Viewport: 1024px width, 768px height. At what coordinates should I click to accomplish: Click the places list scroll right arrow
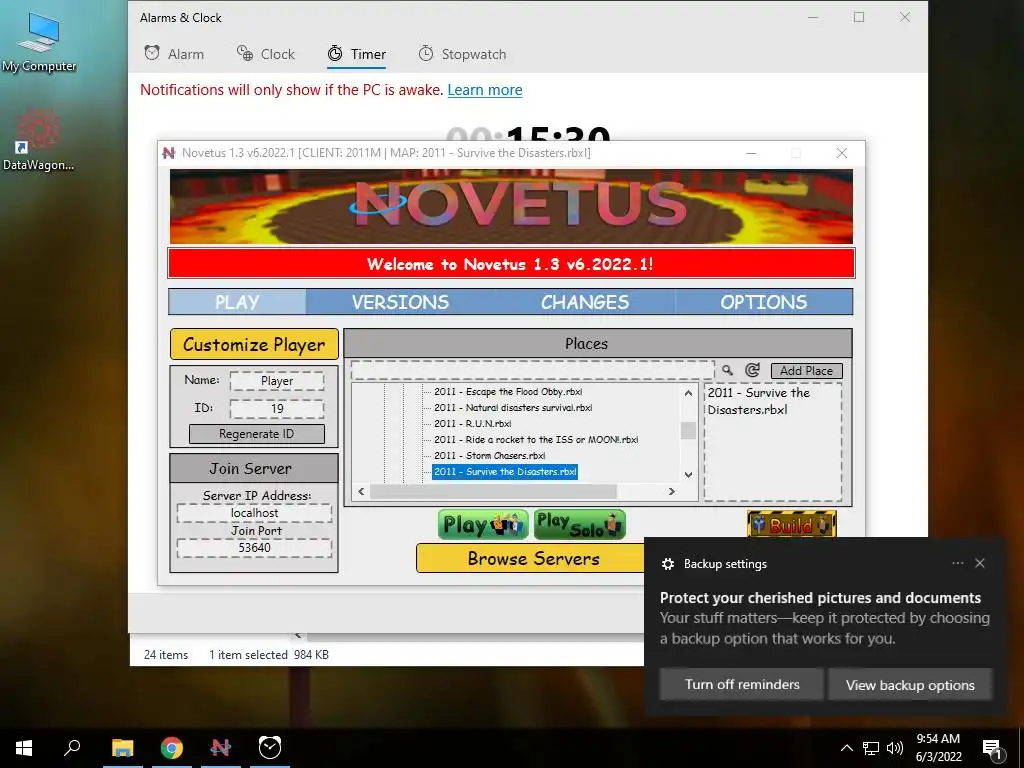click(x=671, y=491)
